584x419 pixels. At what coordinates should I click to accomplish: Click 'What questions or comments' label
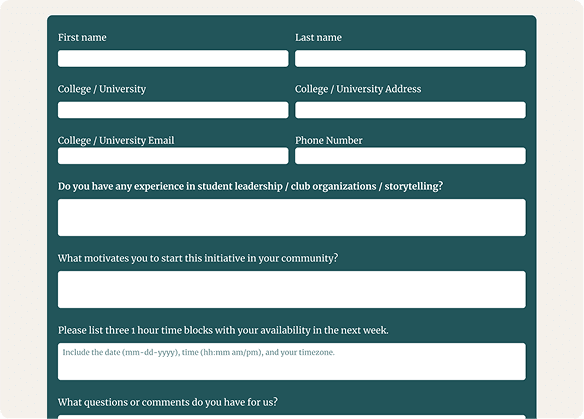tap(168, 402)
